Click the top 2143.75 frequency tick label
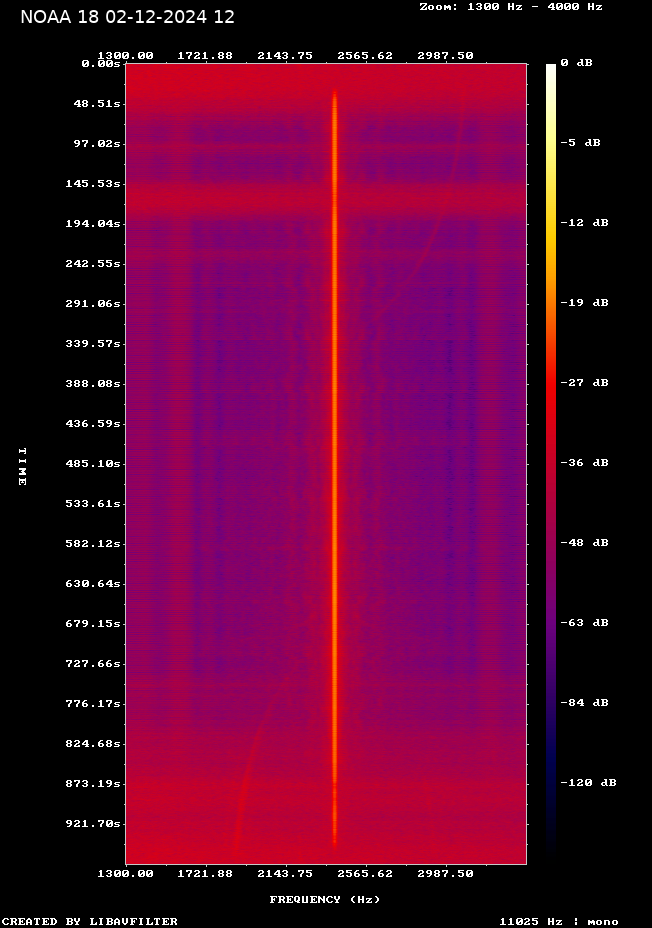The image size is (652, 928). point(283,55)
